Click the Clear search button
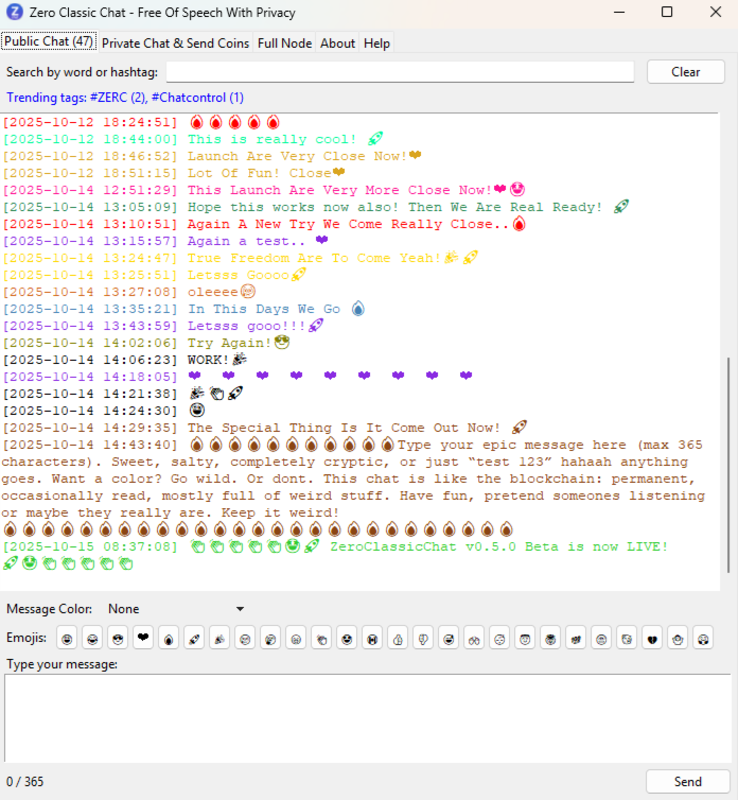Screen dimensions: 738x800 pos(685,72)
